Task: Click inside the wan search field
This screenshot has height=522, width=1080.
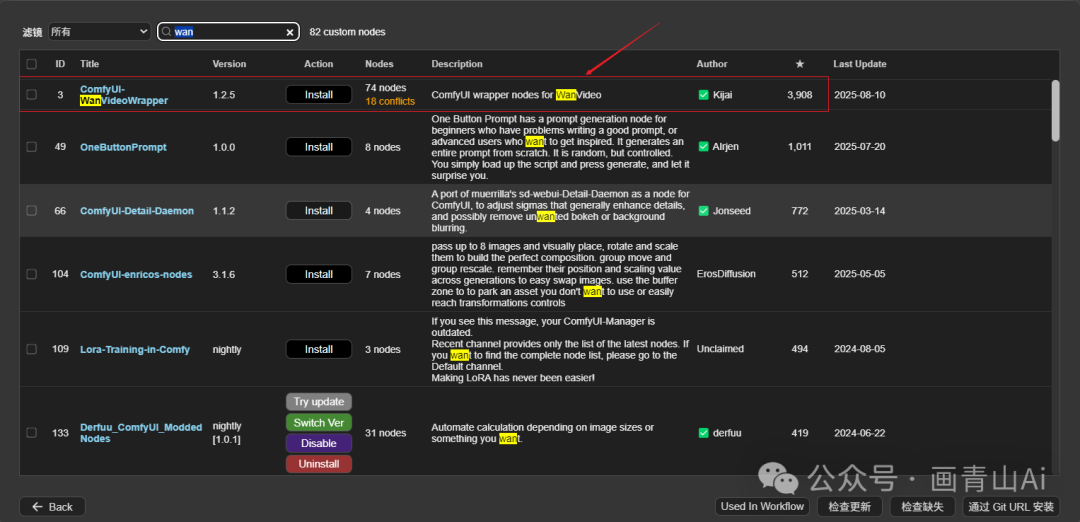Action: point(227,32)
